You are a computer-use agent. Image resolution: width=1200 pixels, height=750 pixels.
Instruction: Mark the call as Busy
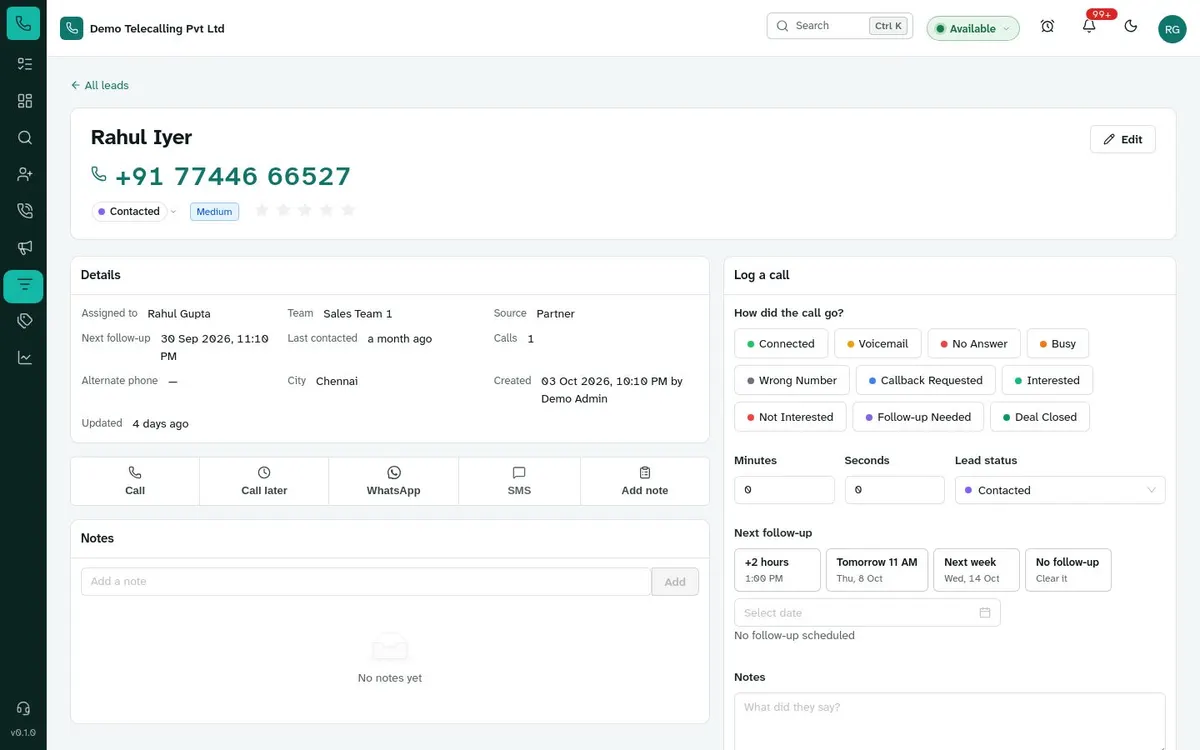pyautogui.click(x=1058, y=344)
